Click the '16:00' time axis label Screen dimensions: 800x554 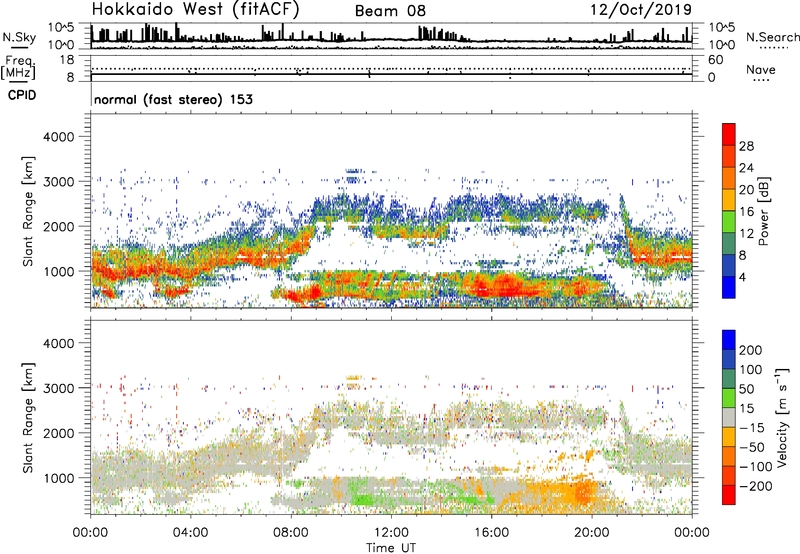(x=491, y=533)
